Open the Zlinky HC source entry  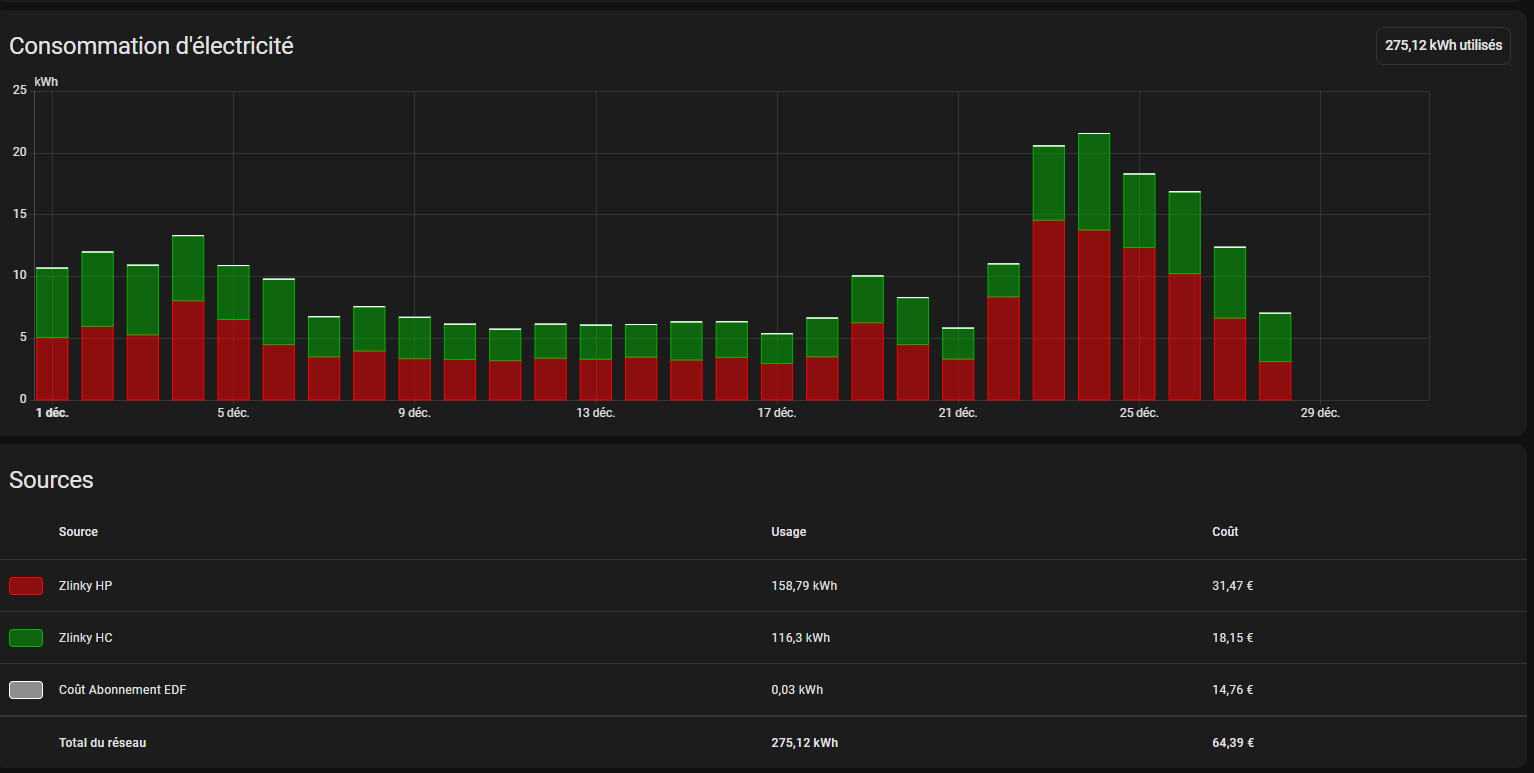point(85,638)
